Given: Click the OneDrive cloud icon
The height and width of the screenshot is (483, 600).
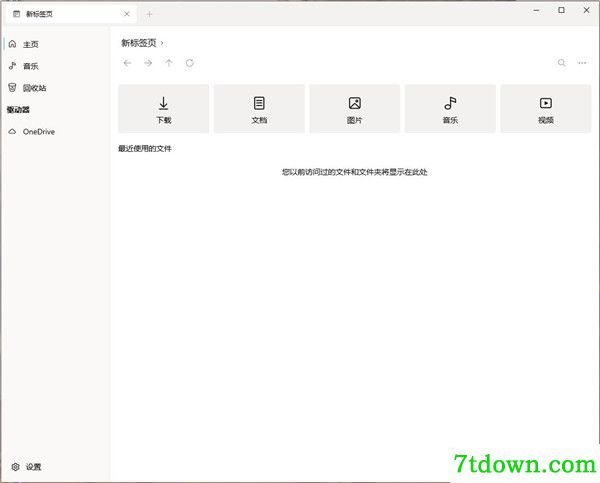Looking at the screenshot, I should pos(13,132).
